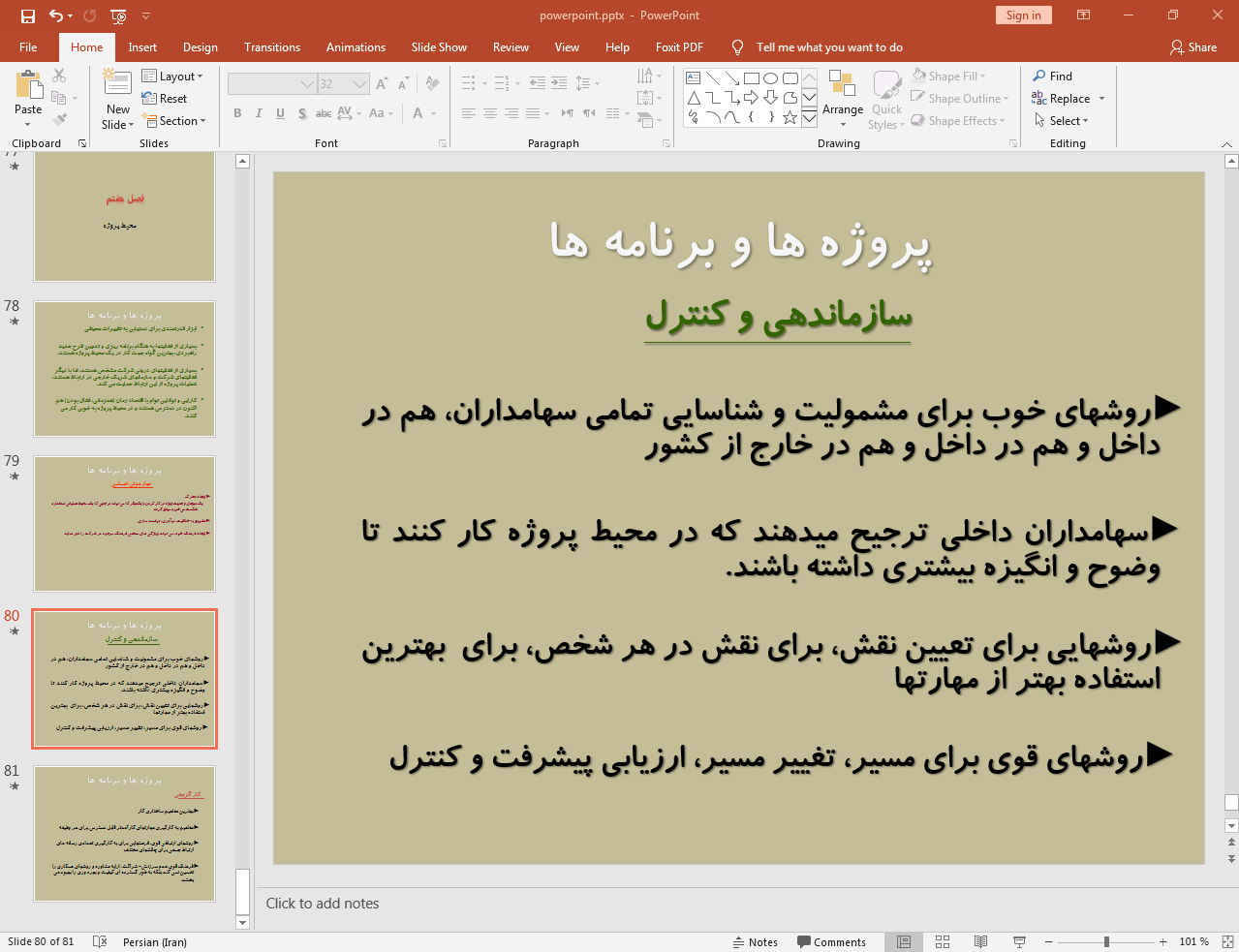Click the zoom slider handle
Image resolution: width=1239 pixels, height=952 pixels.
click(x=1106, y=941)
